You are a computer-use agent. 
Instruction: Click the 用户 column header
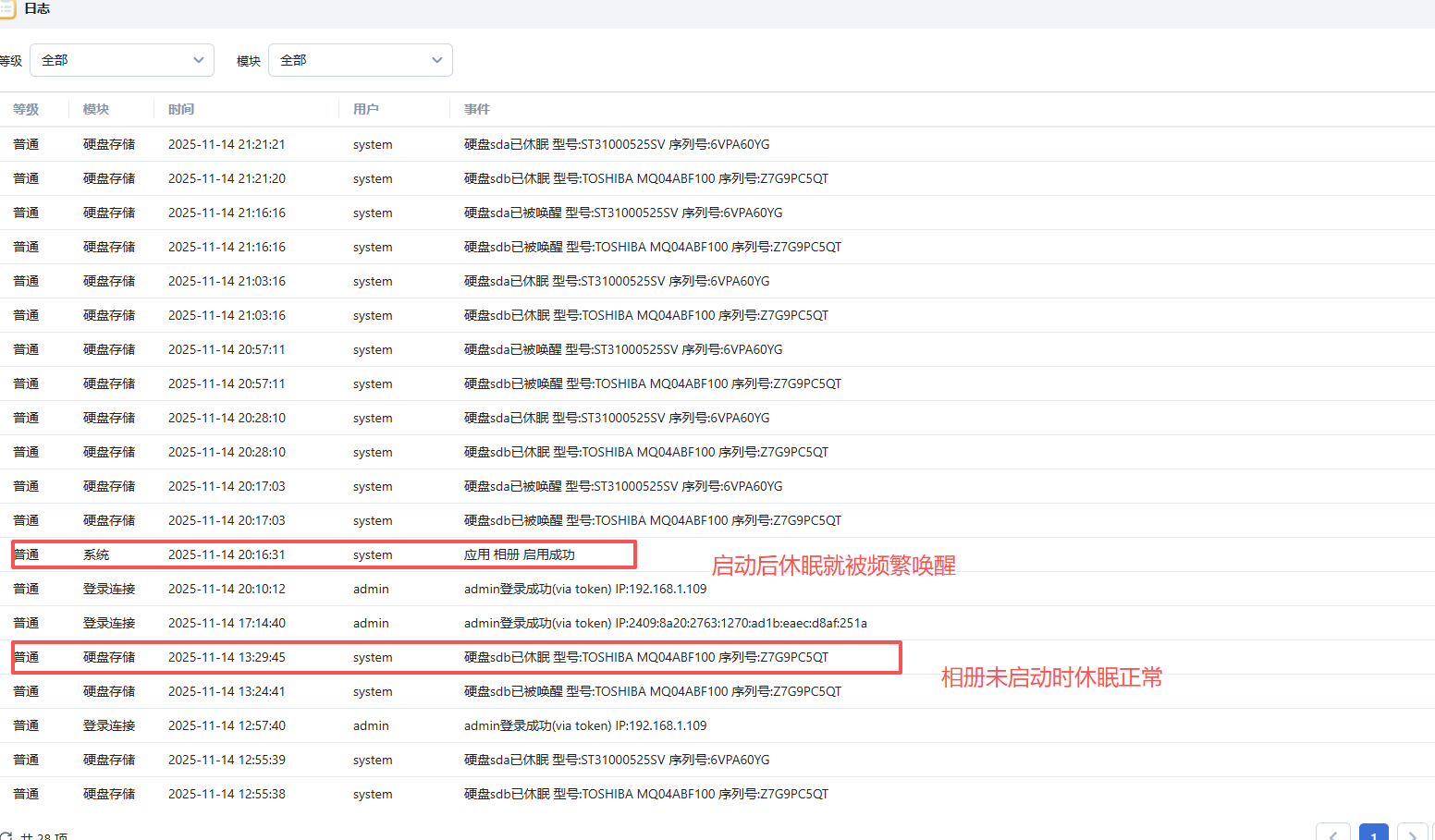366,109
